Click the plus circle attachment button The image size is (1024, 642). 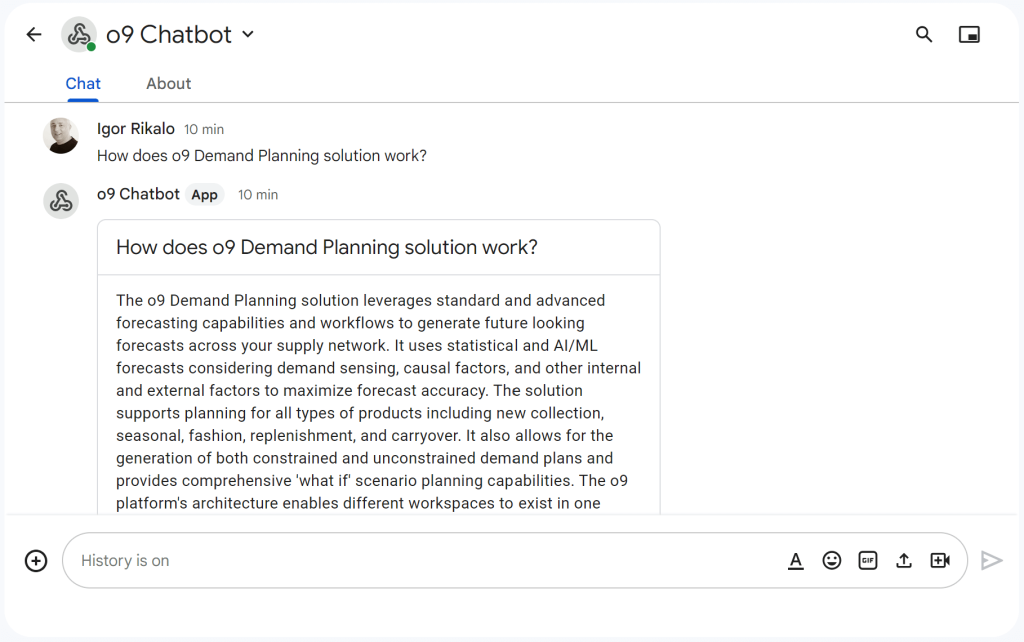[36, 560]
